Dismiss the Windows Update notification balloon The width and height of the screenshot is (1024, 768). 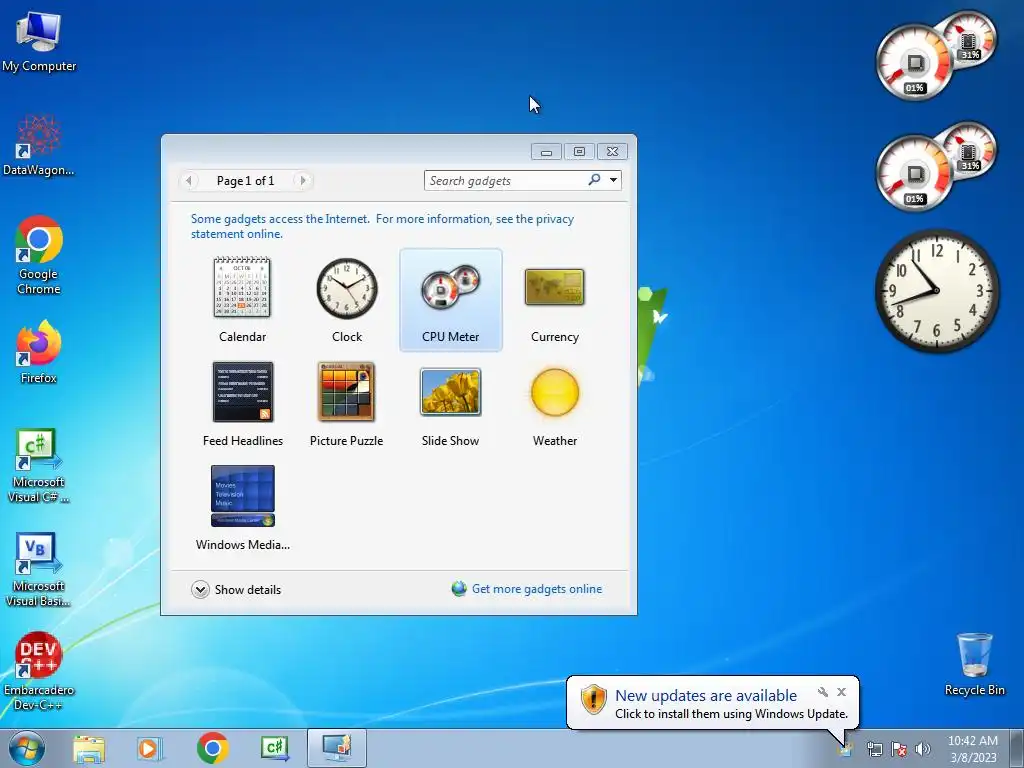[x=841, y=692]
